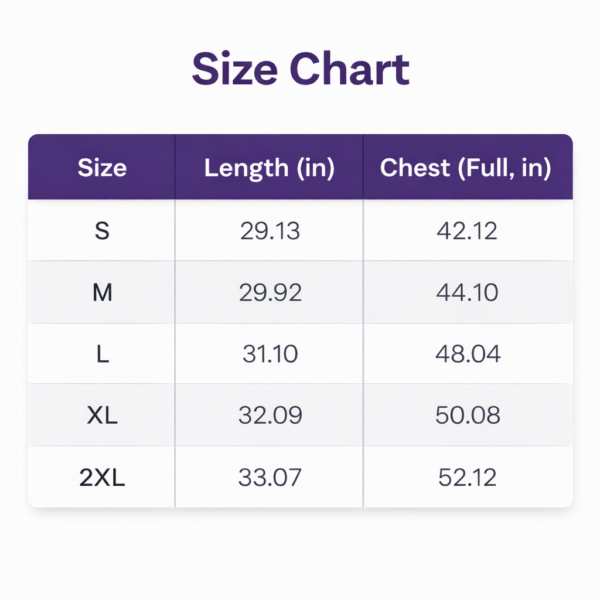Click the word 'Chart' in the title
Viewport: 600px width, 600px height.
click(349, 70)
